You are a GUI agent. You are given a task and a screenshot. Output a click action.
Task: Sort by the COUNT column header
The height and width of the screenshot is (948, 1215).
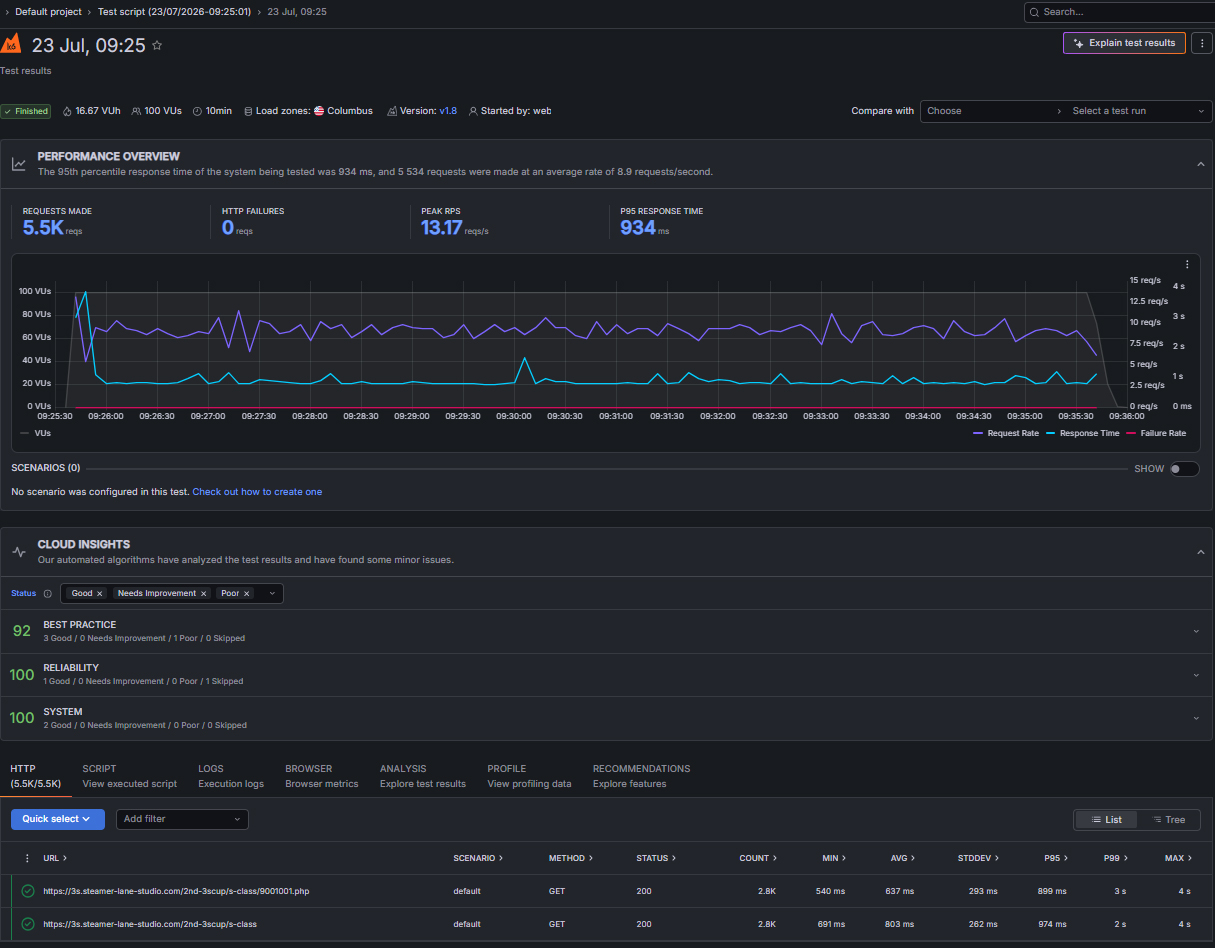tap(758, 858)
